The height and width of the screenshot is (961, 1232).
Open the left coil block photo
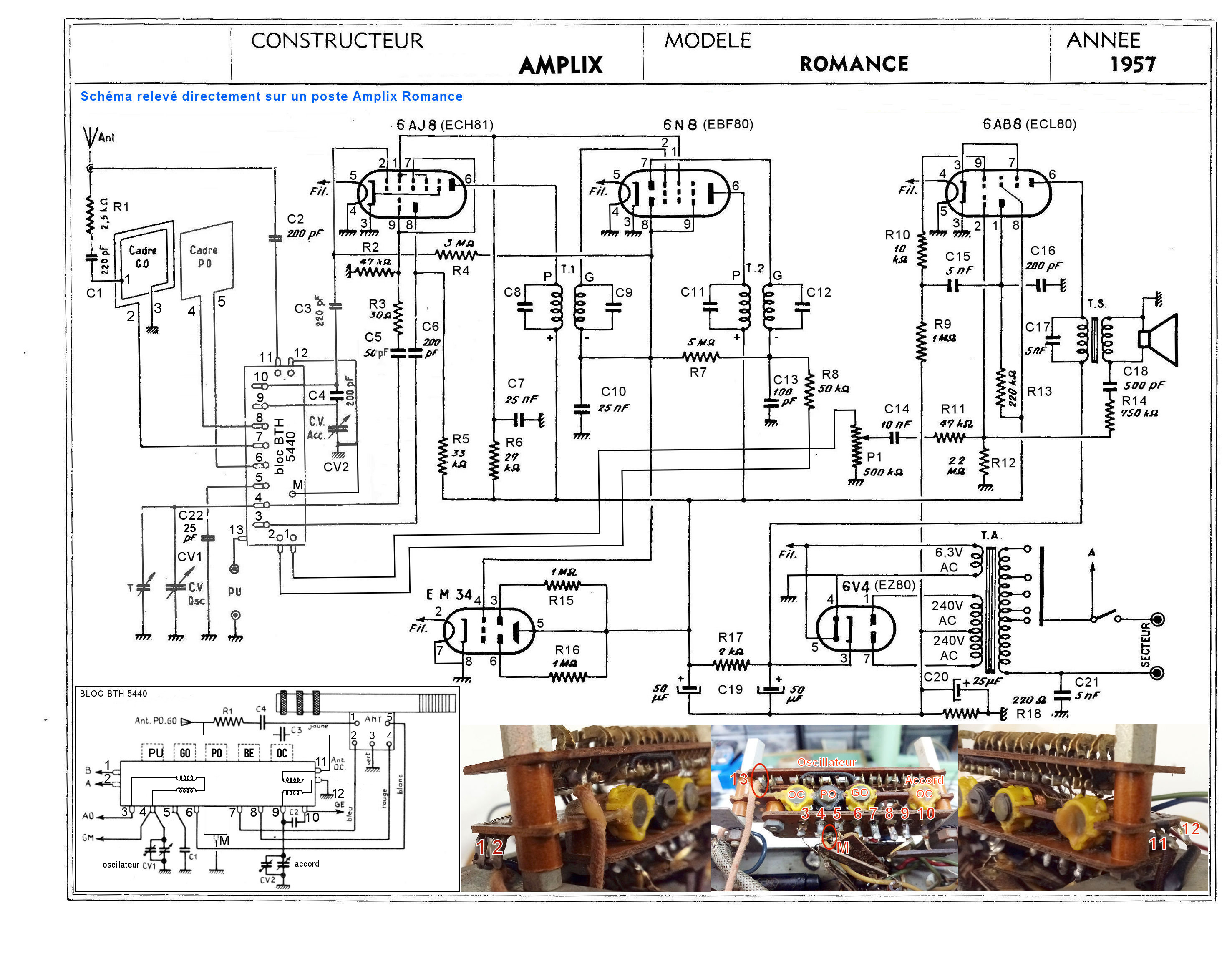click(x=585, y=808)
